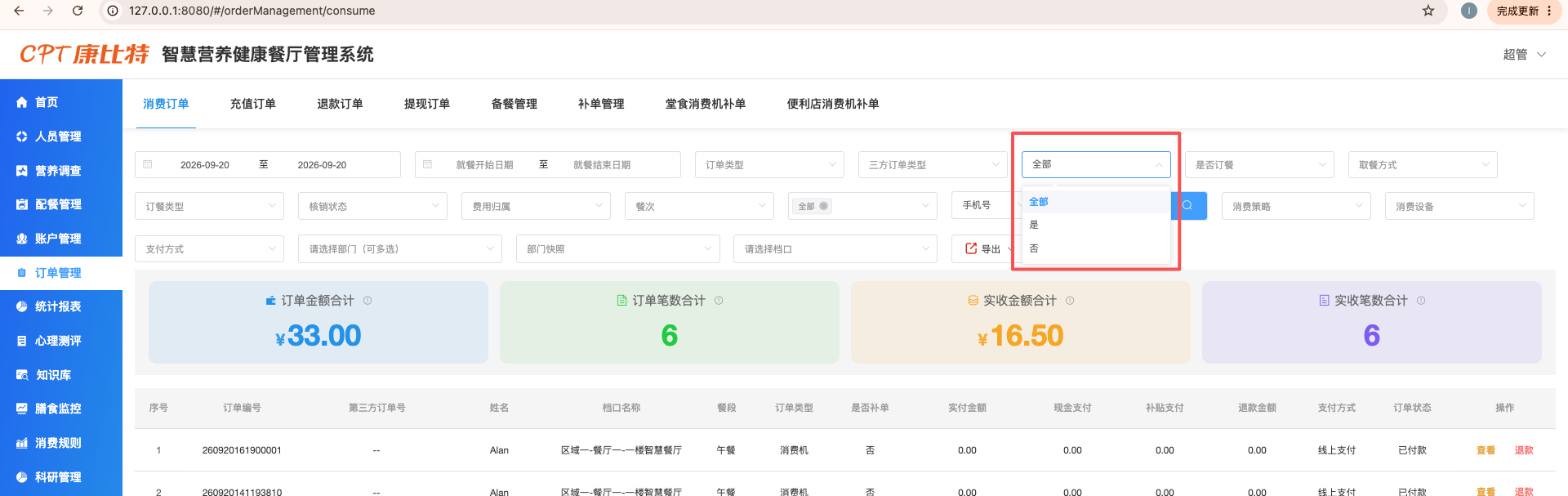Go back with the browser back arrow

point(19,11)
